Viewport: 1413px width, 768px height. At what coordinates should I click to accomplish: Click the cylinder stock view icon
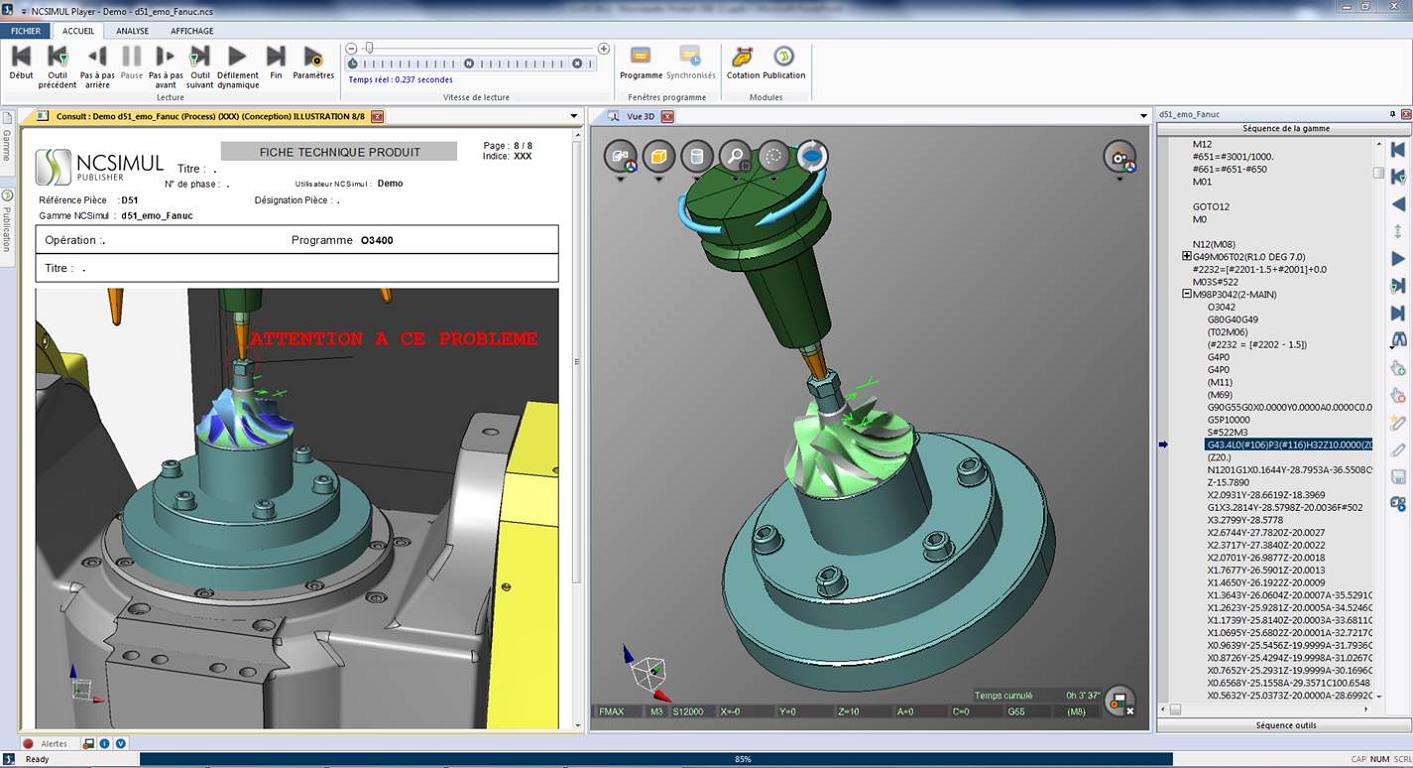tap(697, 156)
